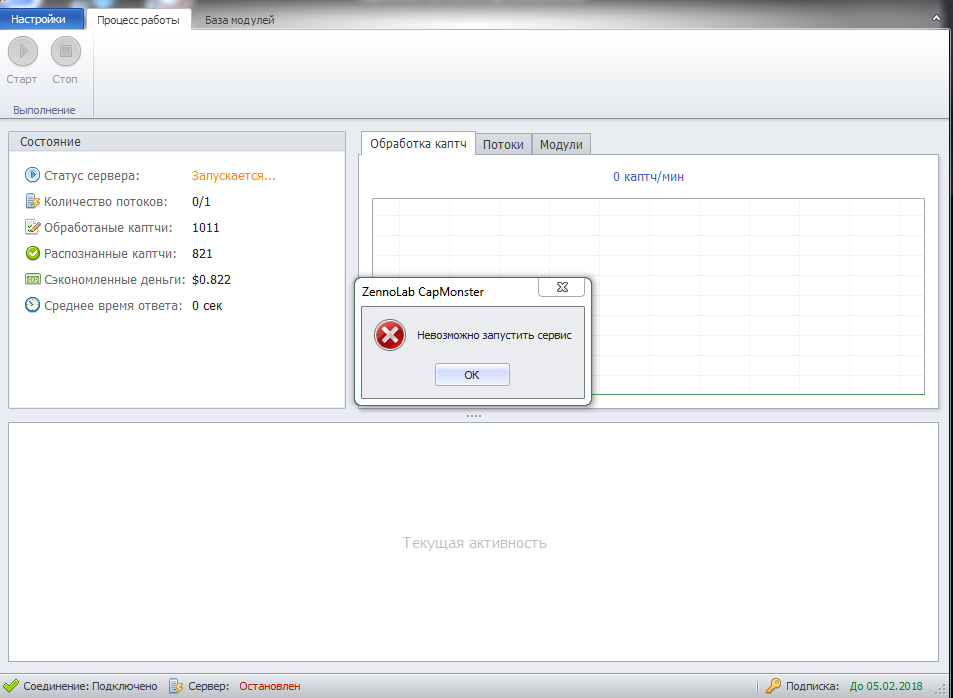Click the green check Распознанные каптчи icon
953x698 pixels.
coord(32,253)
